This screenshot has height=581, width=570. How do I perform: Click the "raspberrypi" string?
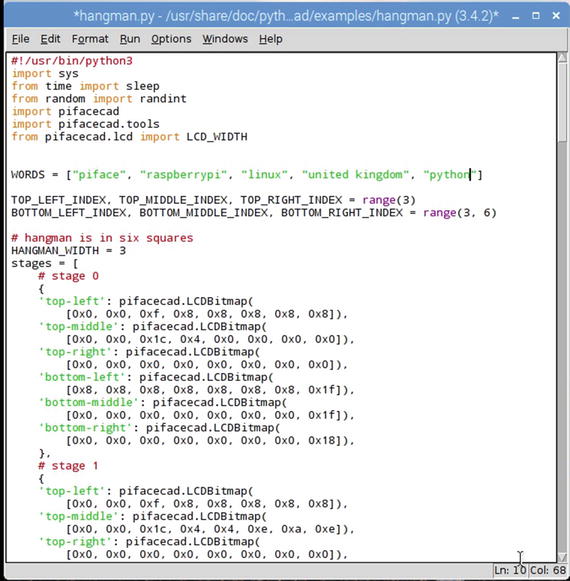[183, 175]
